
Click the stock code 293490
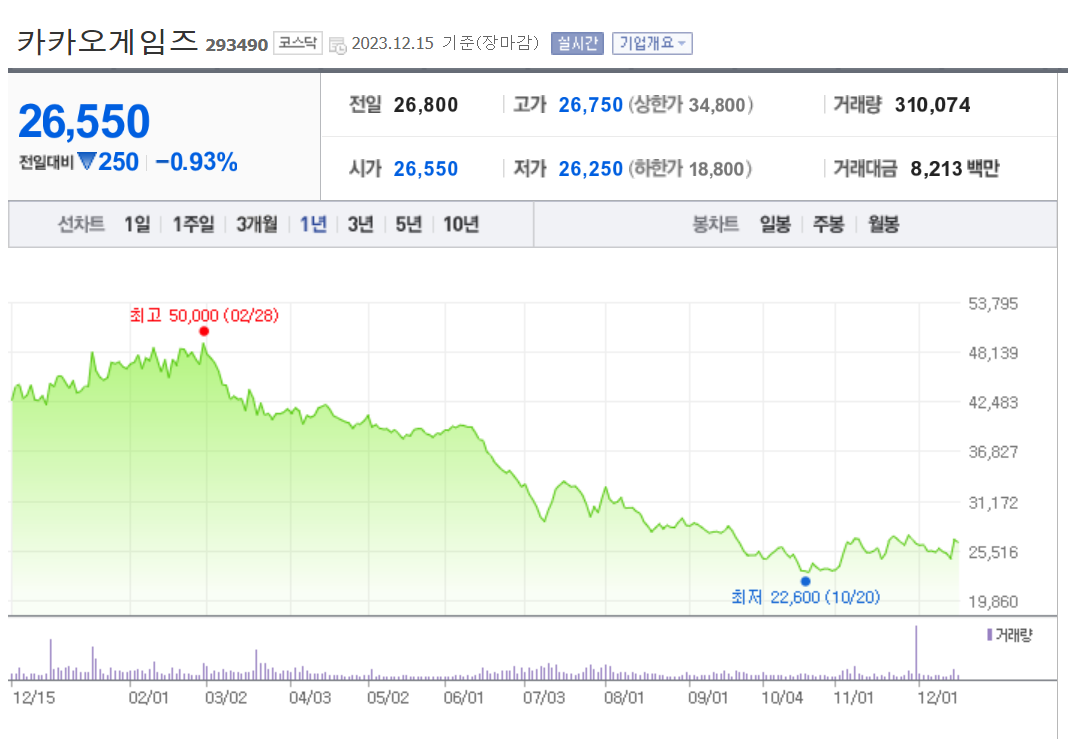pyautogui.click(x=236, y=45)
